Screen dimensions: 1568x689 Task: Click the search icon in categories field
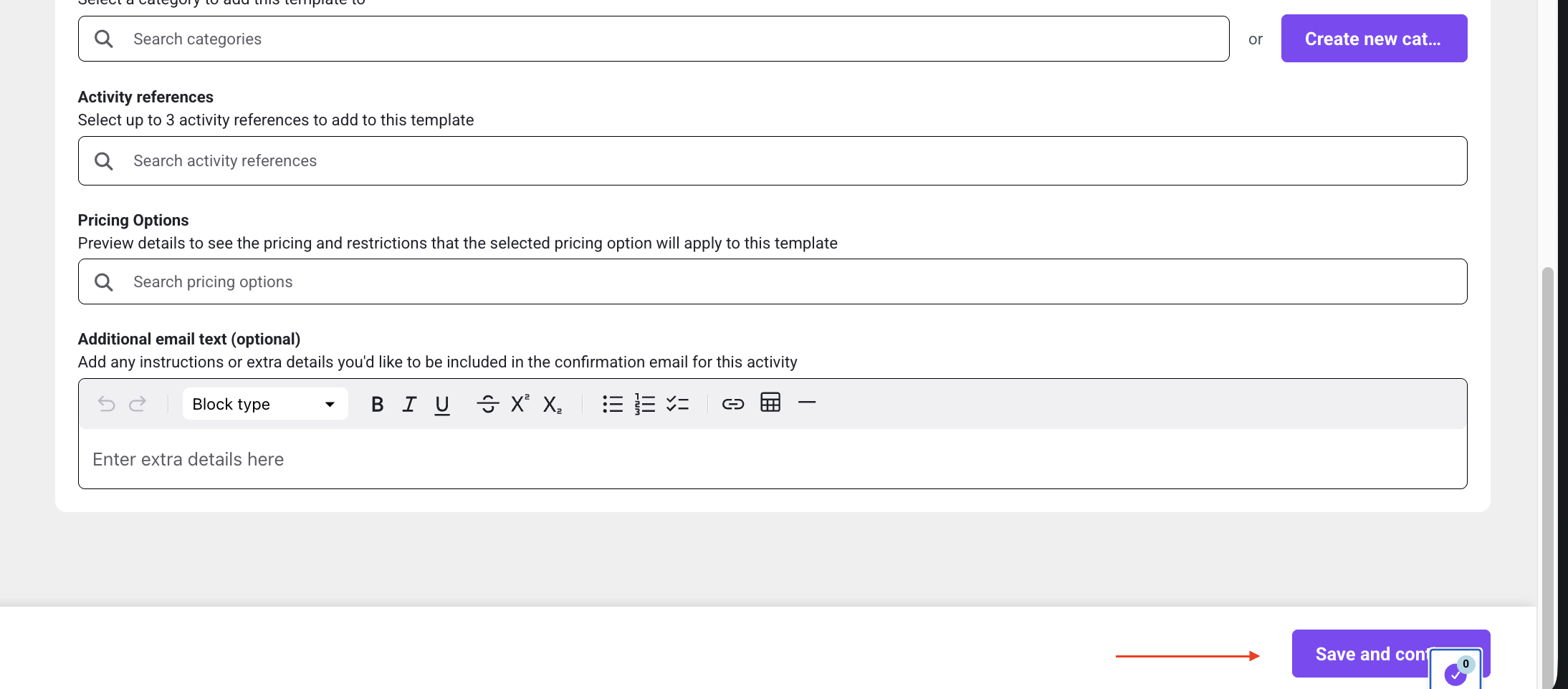pyautogui.click(x=104, y=39)
